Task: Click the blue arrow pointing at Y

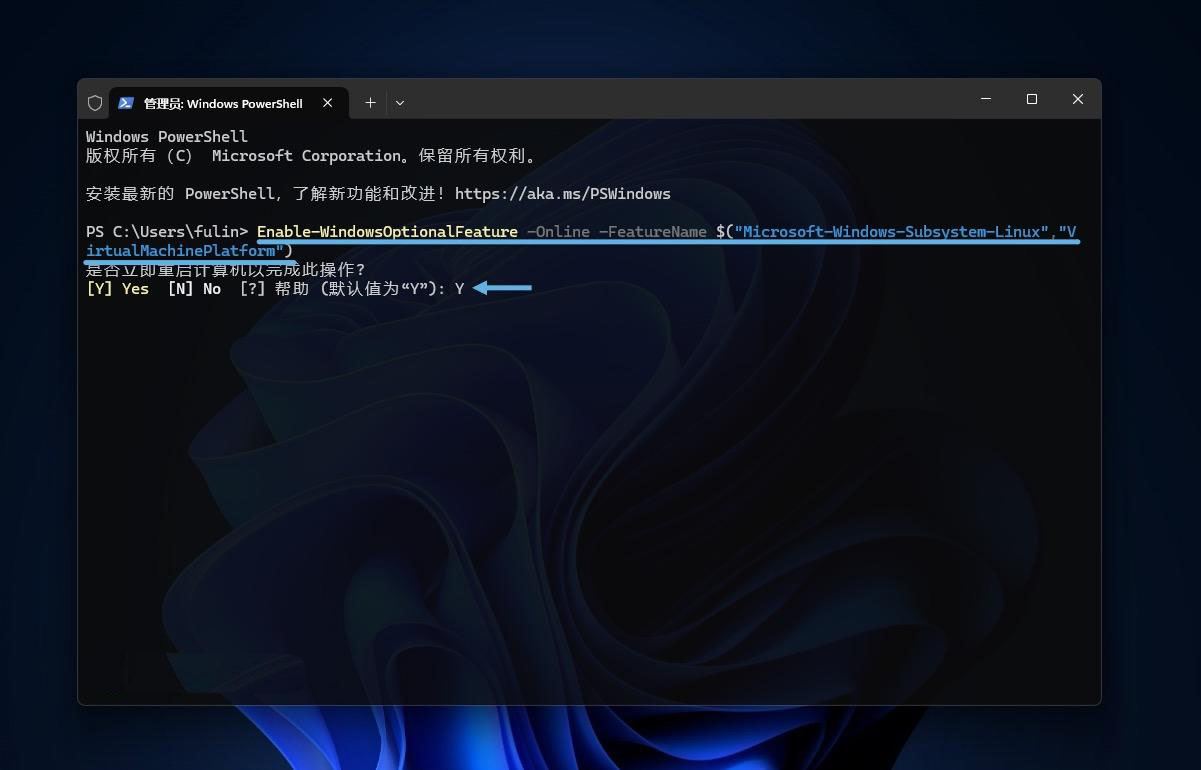Action: (x=502, y=288)
